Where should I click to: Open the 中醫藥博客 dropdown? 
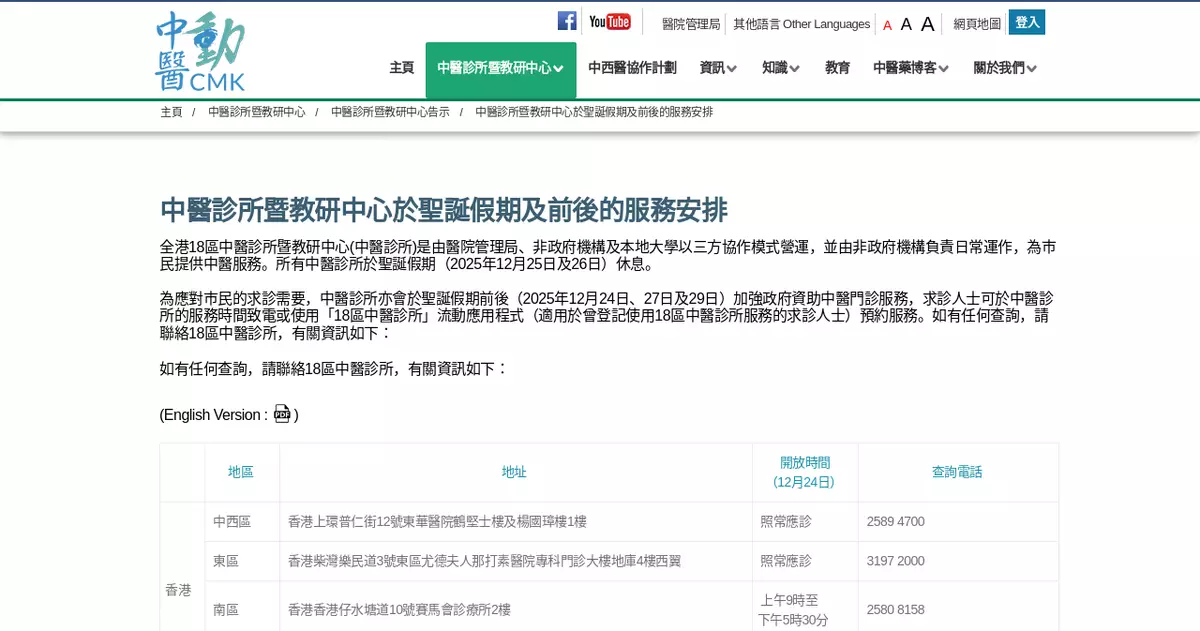[x=910, y=68]
